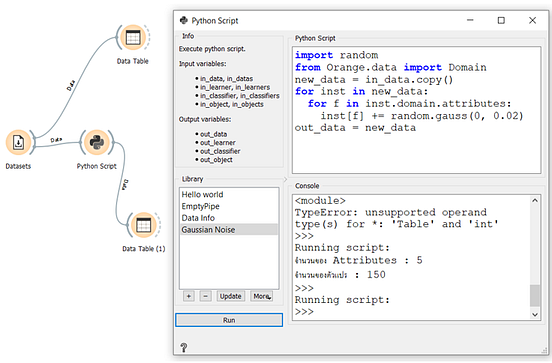Image resolution: width=552 pixels, height=363 pixels.
Task: Click the Datasets node label
Action: [x=18, y=166]
